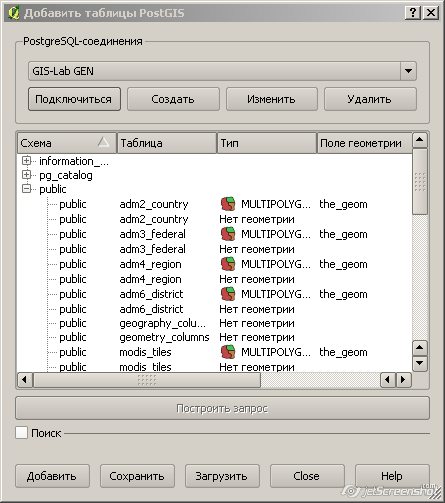Sort by the Таблица column header

(x=167, y=143)
